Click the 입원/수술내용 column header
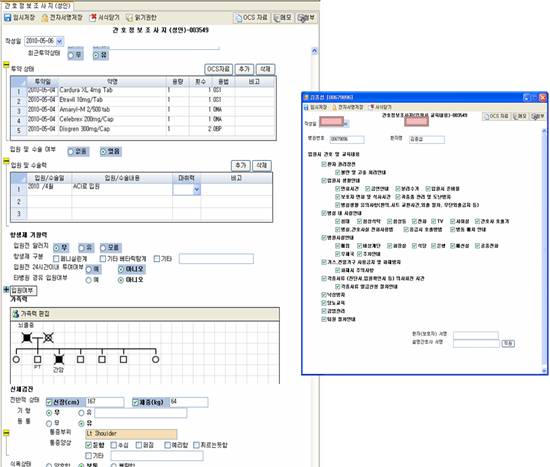The width and height of the screenshot is (550, 467). tap(122, 178)
